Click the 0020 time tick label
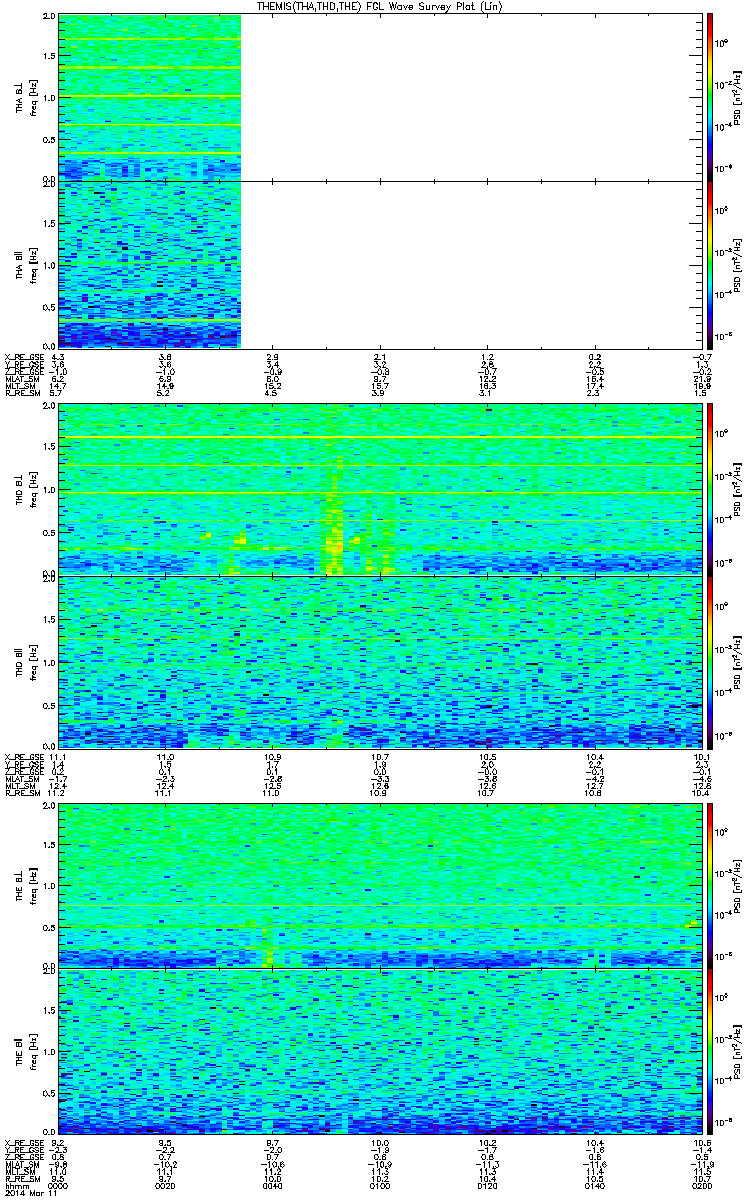750x1200 pixels. click(166, 1186)
